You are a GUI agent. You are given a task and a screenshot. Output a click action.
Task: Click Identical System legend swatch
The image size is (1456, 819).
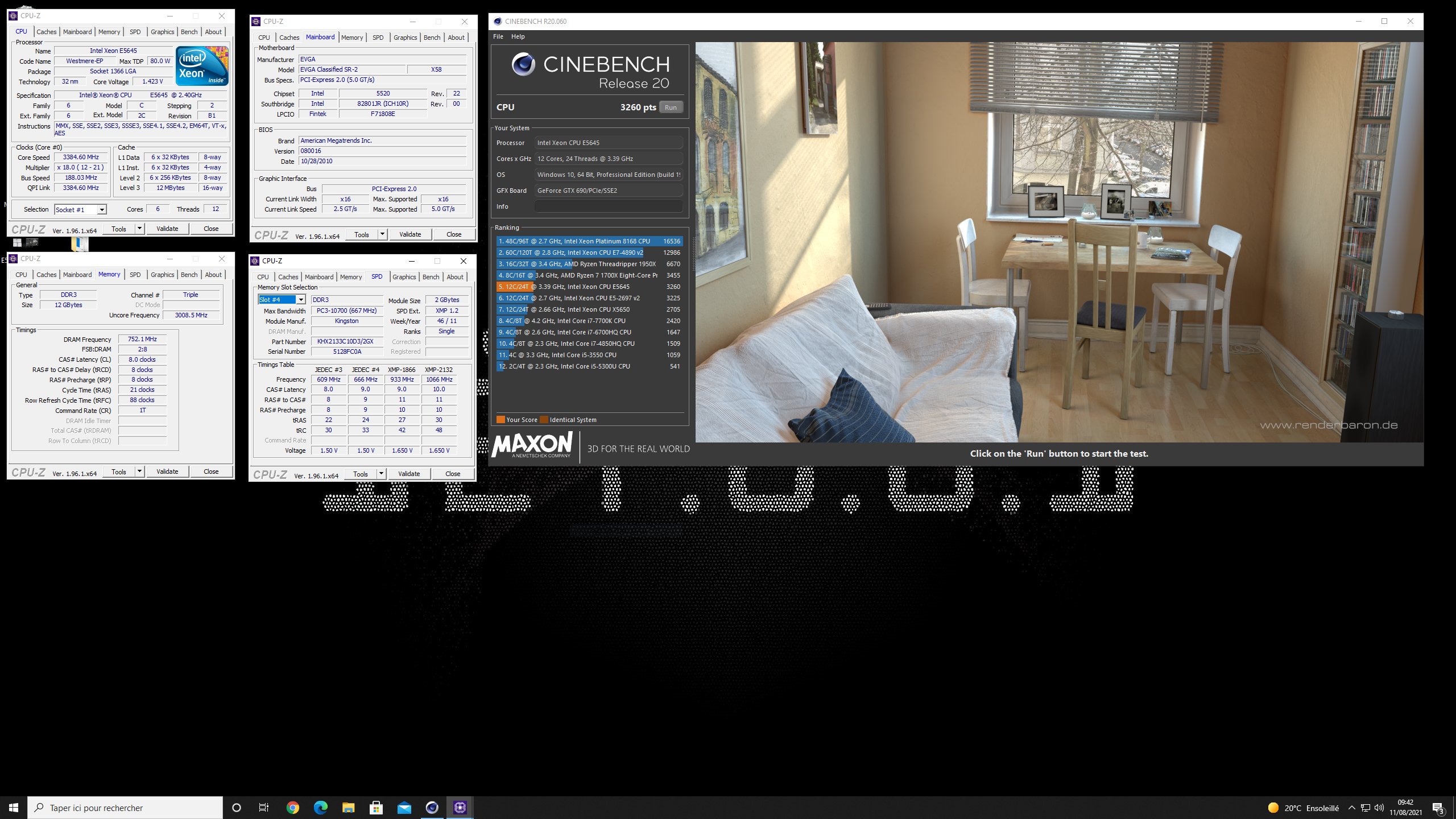(544, 420)
